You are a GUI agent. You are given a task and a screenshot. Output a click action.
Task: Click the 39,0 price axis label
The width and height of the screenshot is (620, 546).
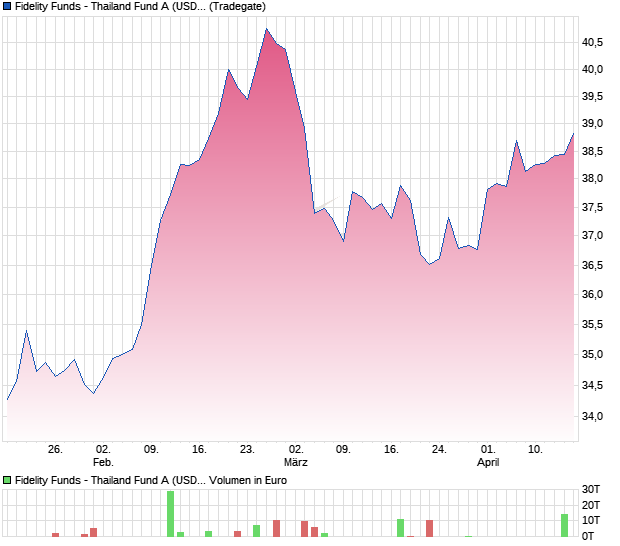point(592,124)
